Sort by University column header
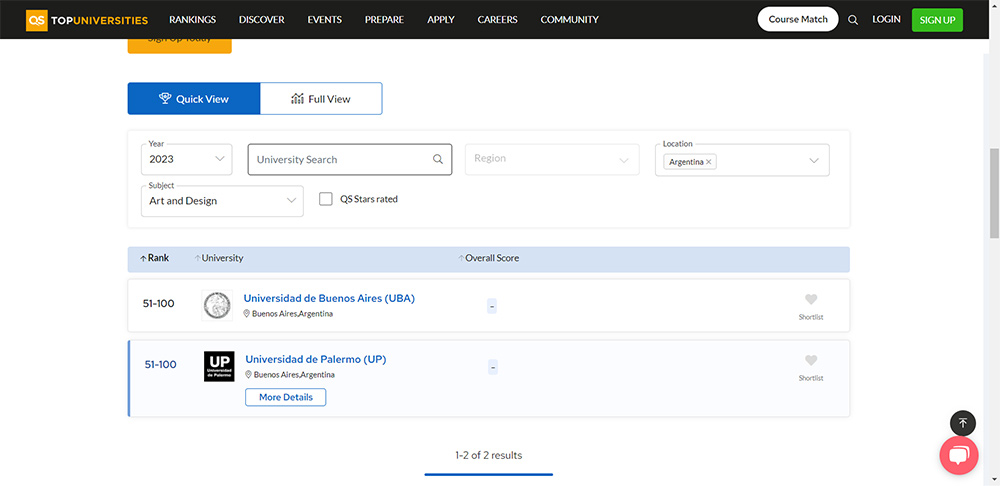This screenshot has width=1000, height=486. [219, 258]
